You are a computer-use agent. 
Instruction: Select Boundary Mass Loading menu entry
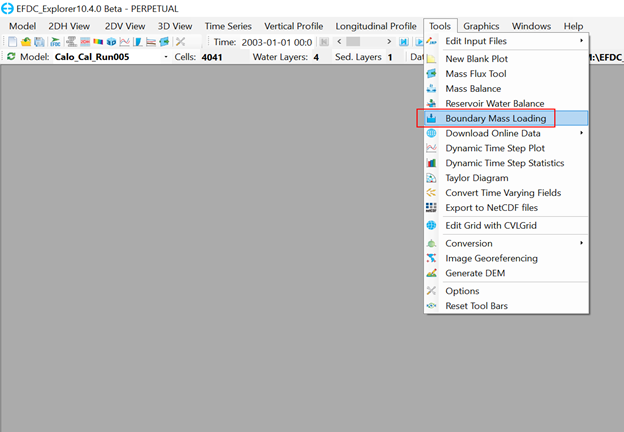click(x=496, y=118)
